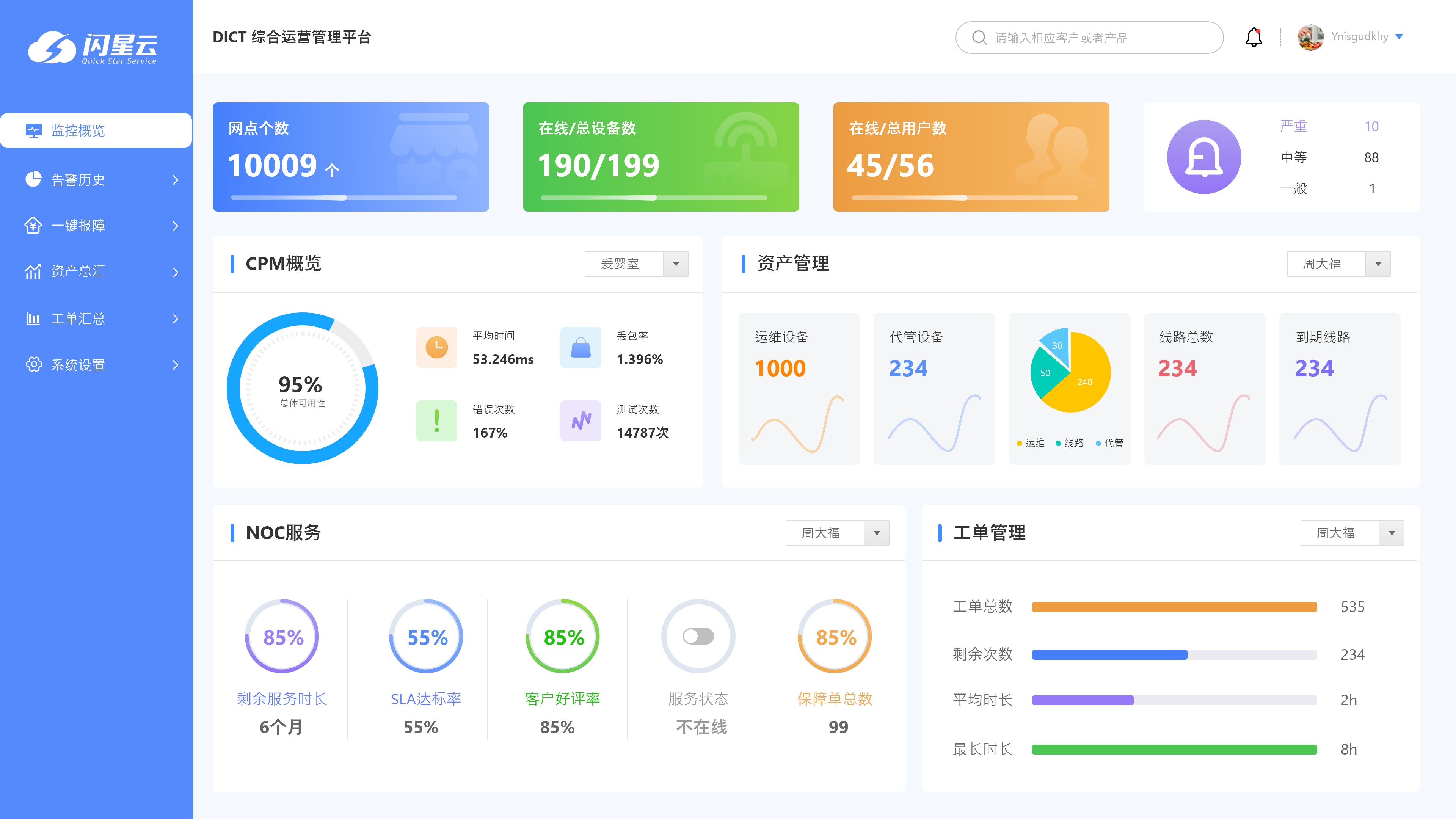Click the blue bag packet loss icon
Viewport: 1456px width, 819px height.
tap(581, 347)
